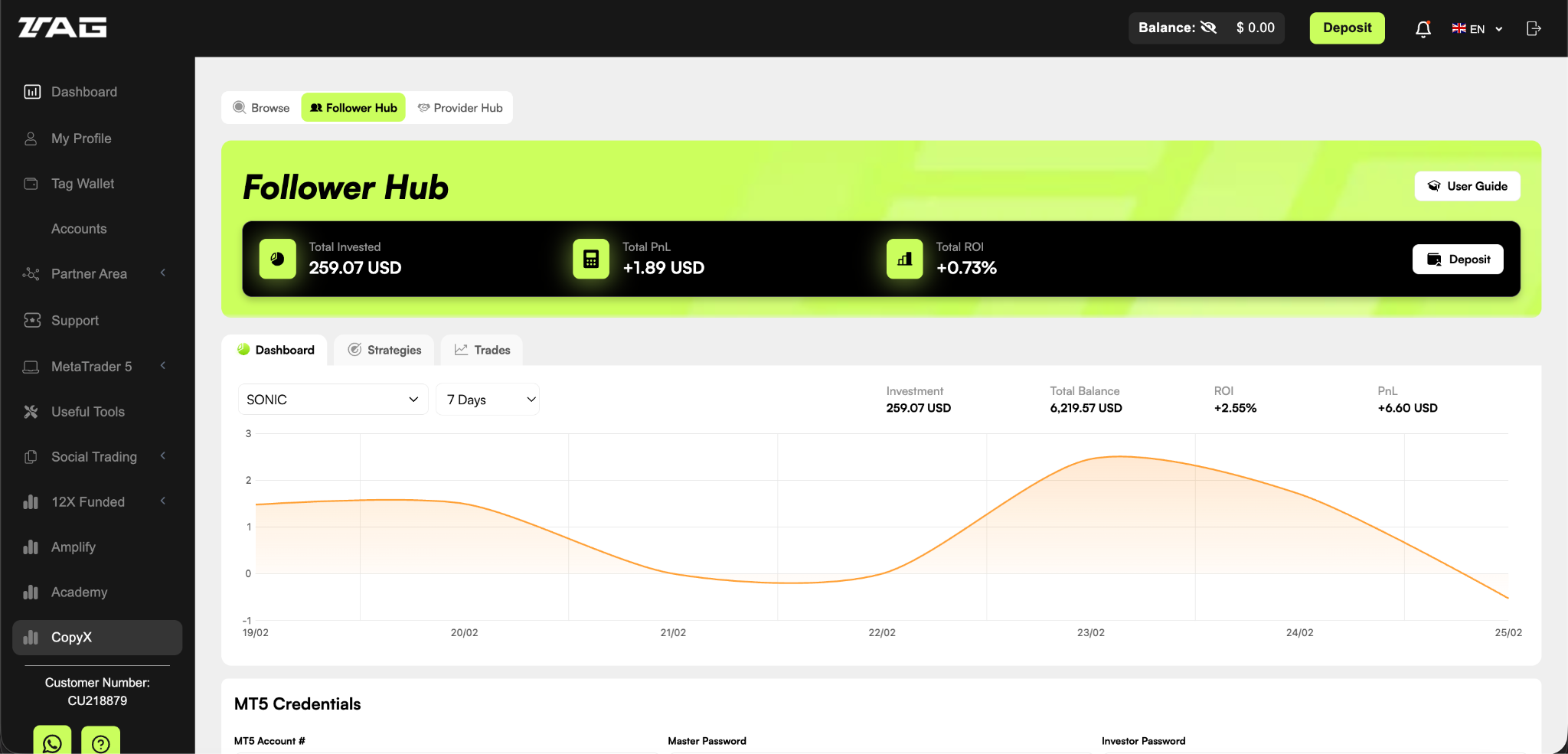1568x754 pixels.
Task: Expand the Social Trading menu
Action: click(93, 456)
